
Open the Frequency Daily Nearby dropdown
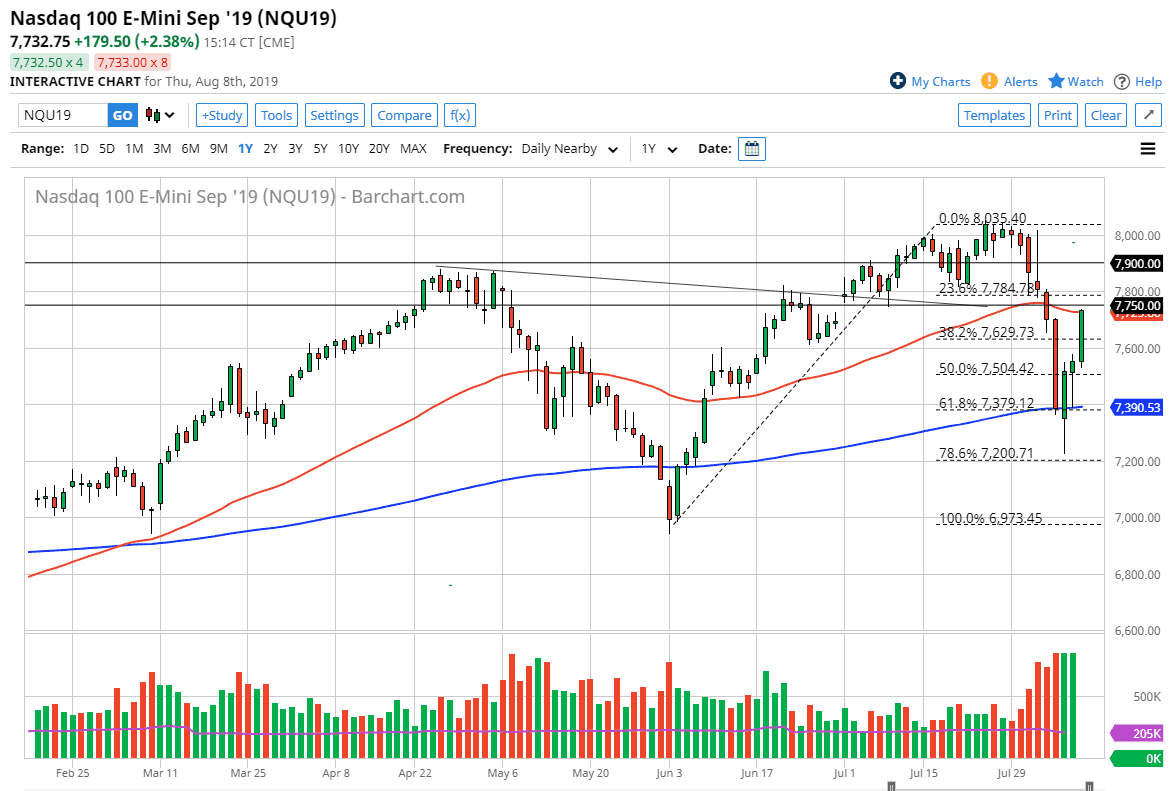tap(567, 148)
